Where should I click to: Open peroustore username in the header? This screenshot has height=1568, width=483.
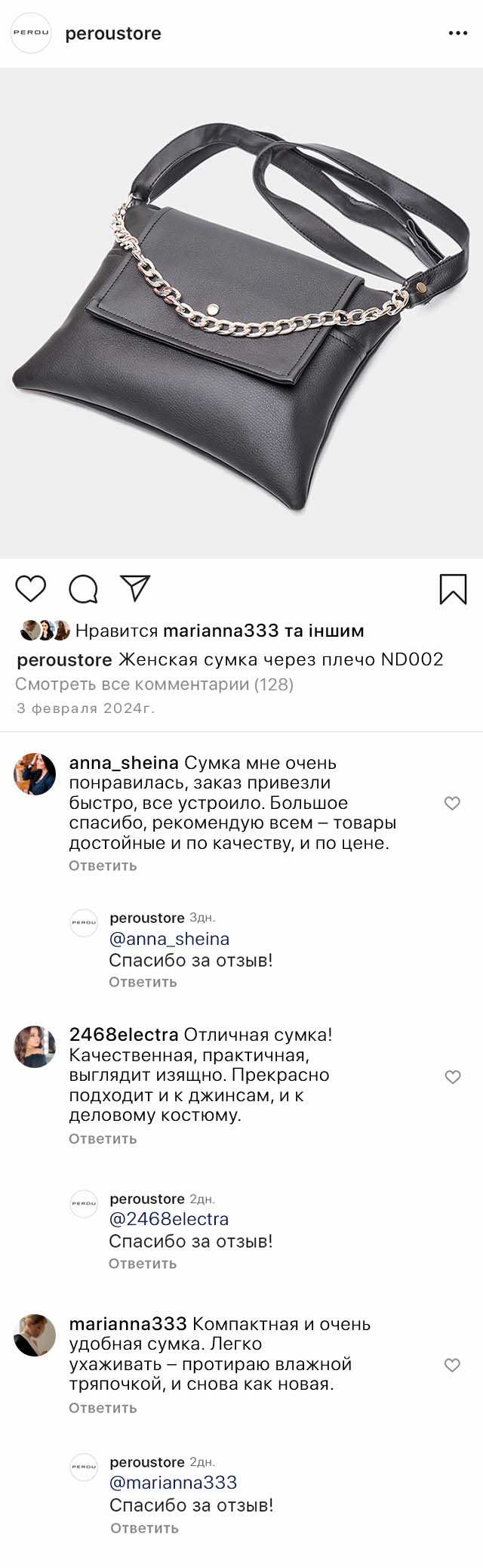click(113, 33)
